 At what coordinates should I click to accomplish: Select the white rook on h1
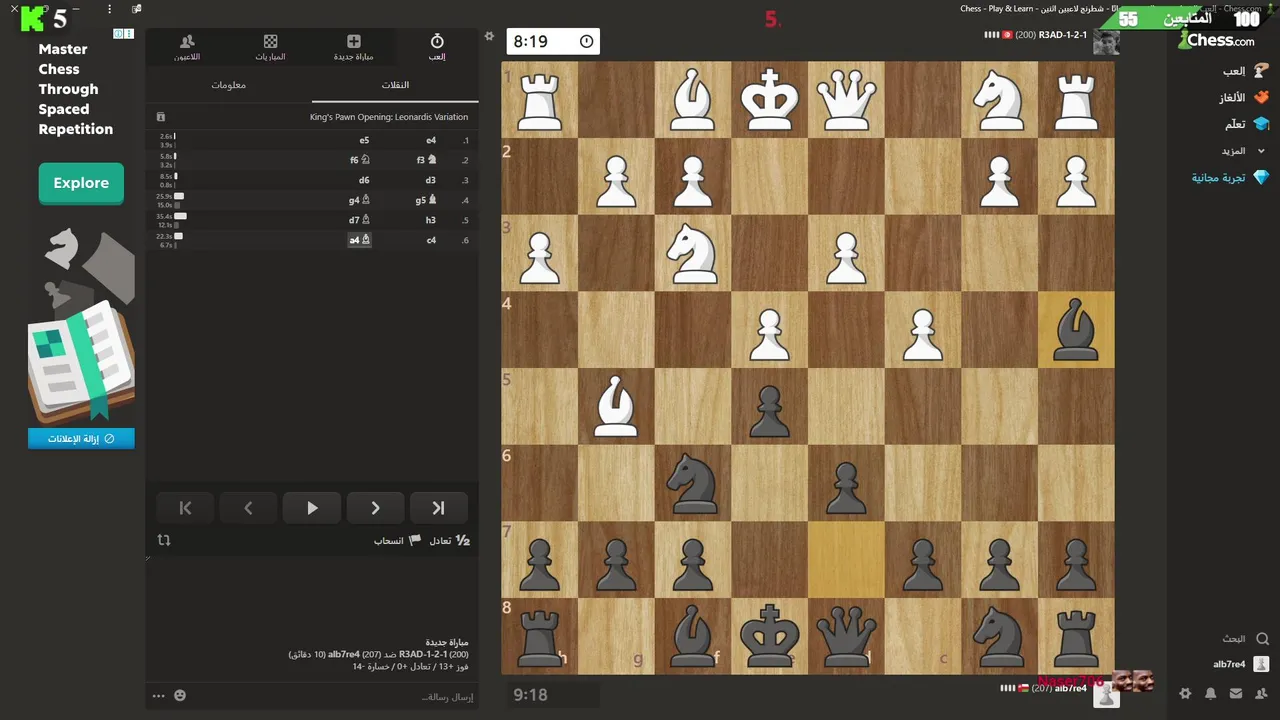[x=540, y=99]
